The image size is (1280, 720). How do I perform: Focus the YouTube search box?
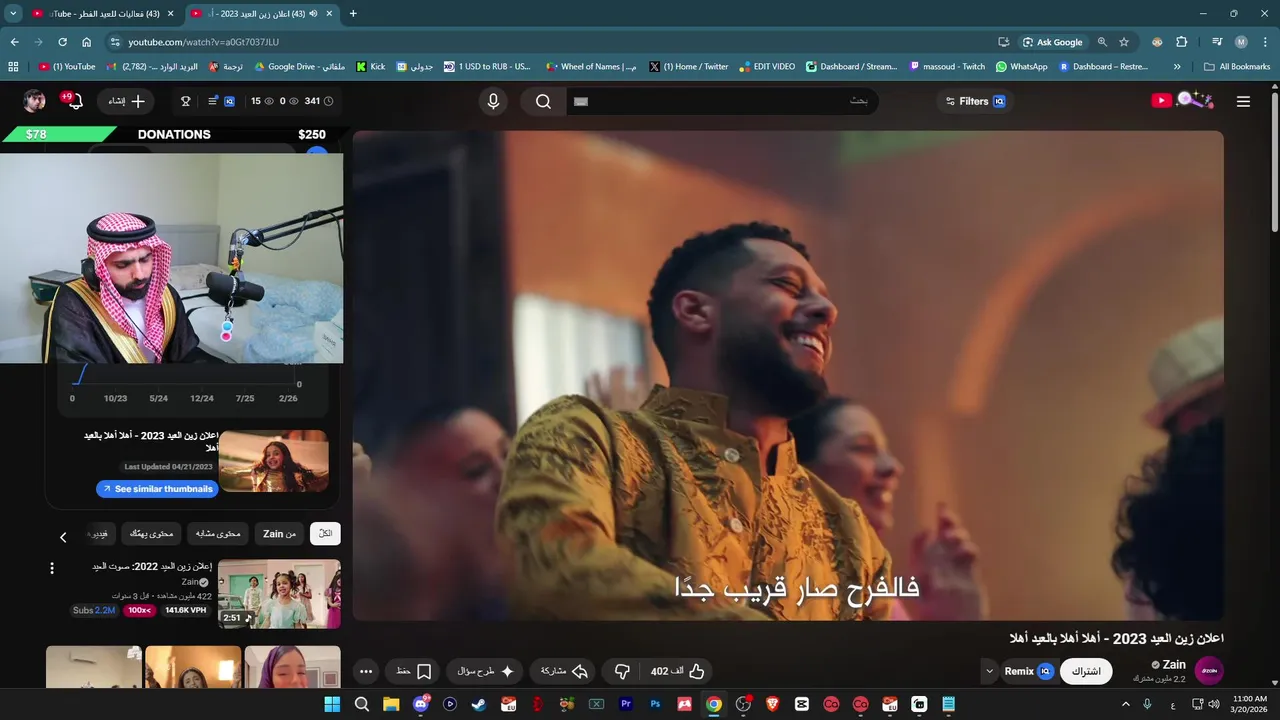(721, 101)
